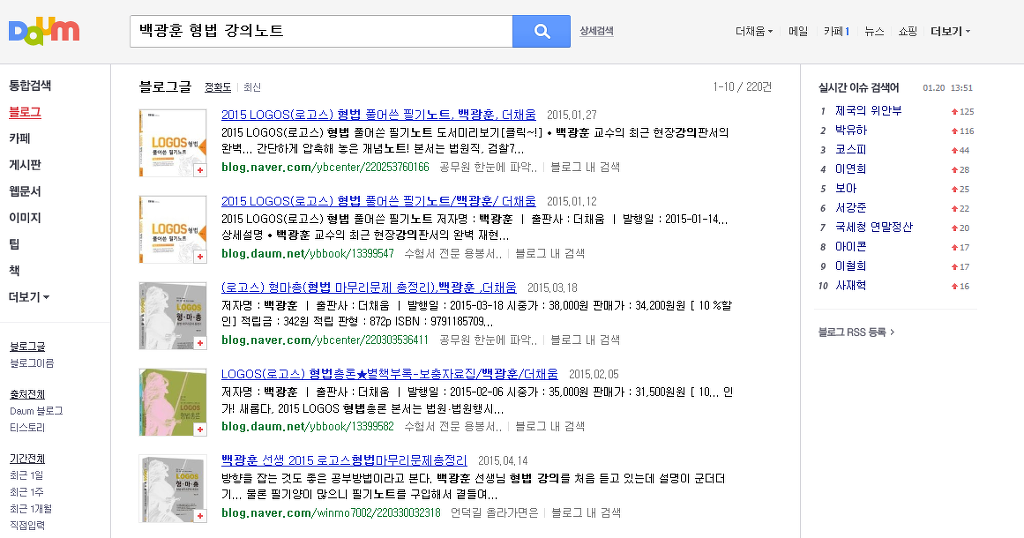Open second LOGOS thumbnail dated 2015.01.12
This screenshot has height=538, width=1024.
(173, 229)
